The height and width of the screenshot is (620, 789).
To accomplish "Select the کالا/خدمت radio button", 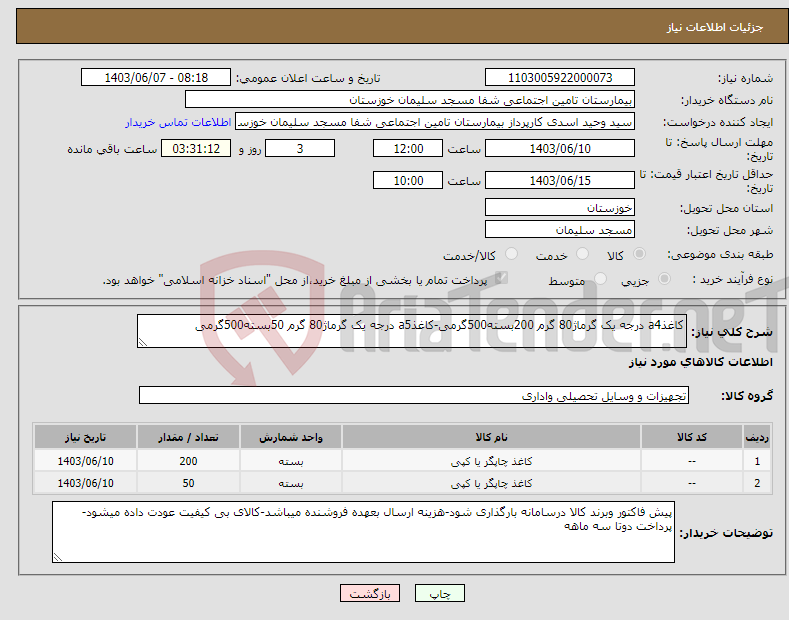I will click(x=511, y=254).
